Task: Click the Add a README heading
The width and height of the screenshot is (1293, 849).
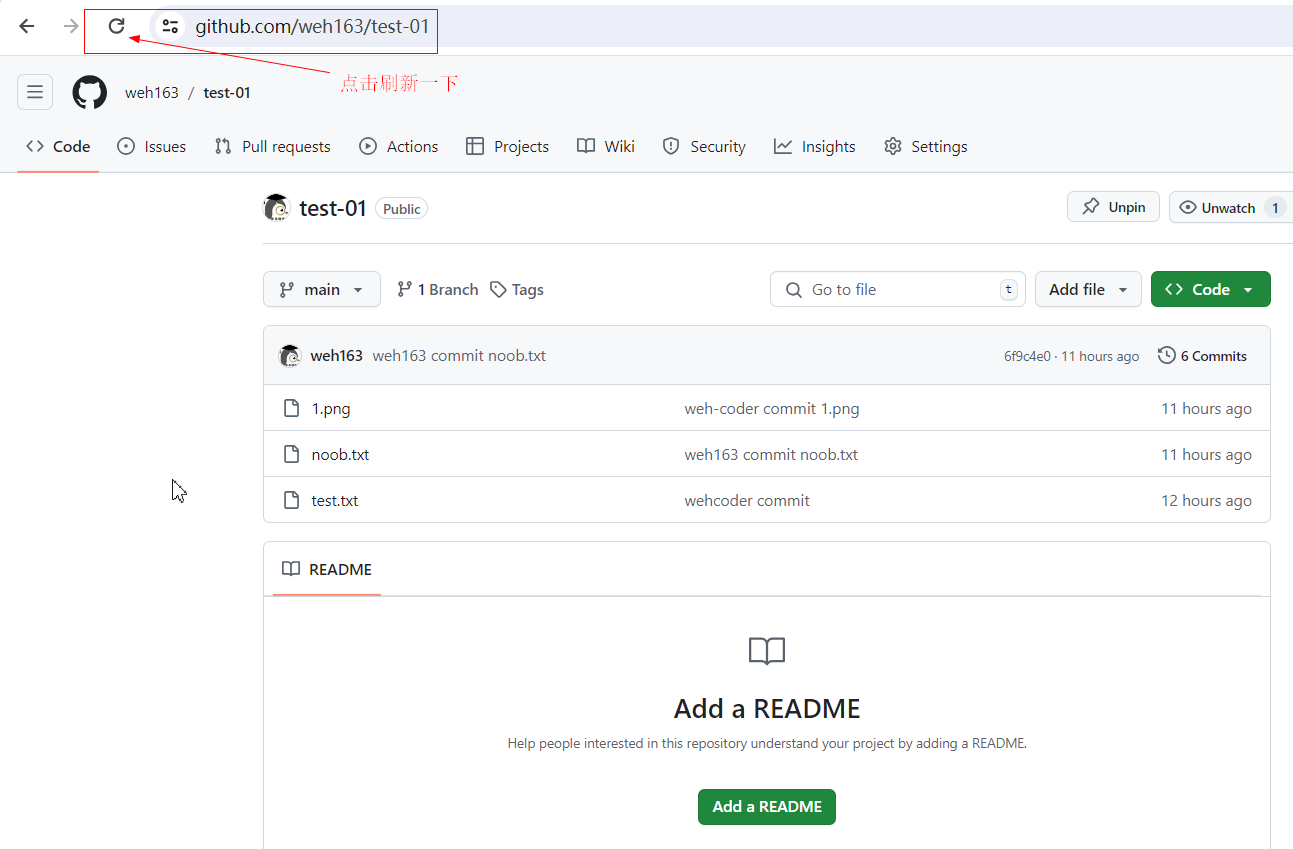Action: tap(767, 708)
